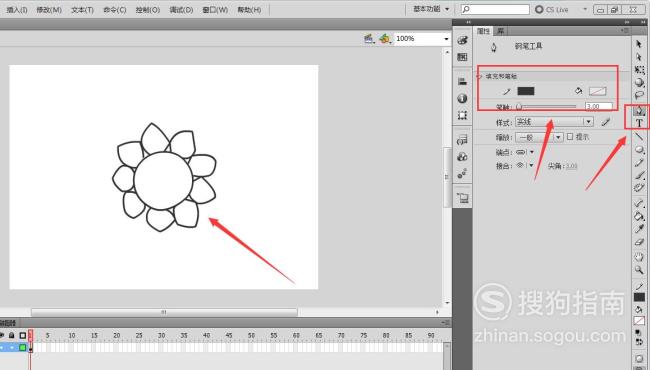Select the Text (T) tool
Screen dimensions: 650x370
point(639,123)
